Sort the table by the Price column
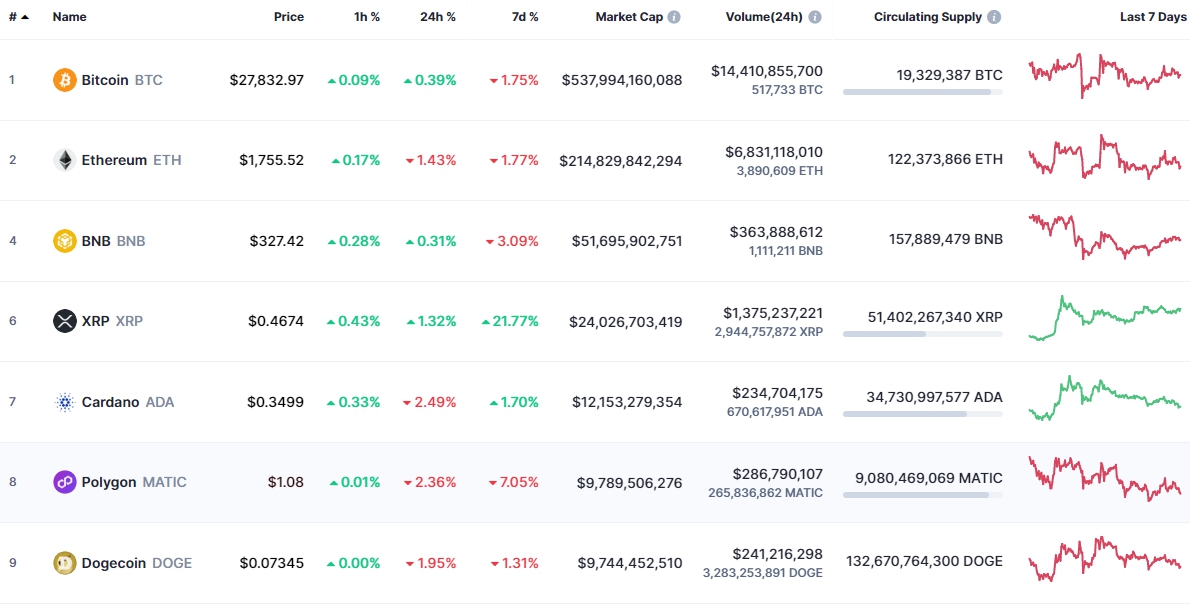Viewport: 1190px width, 606px height. (289, 17)
